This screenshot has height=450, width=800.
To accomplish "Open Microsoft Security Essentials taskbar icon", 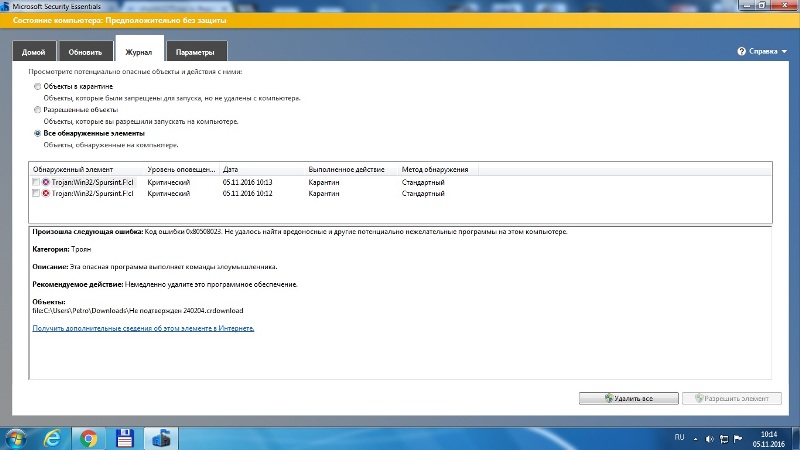I will click(160, 437).
